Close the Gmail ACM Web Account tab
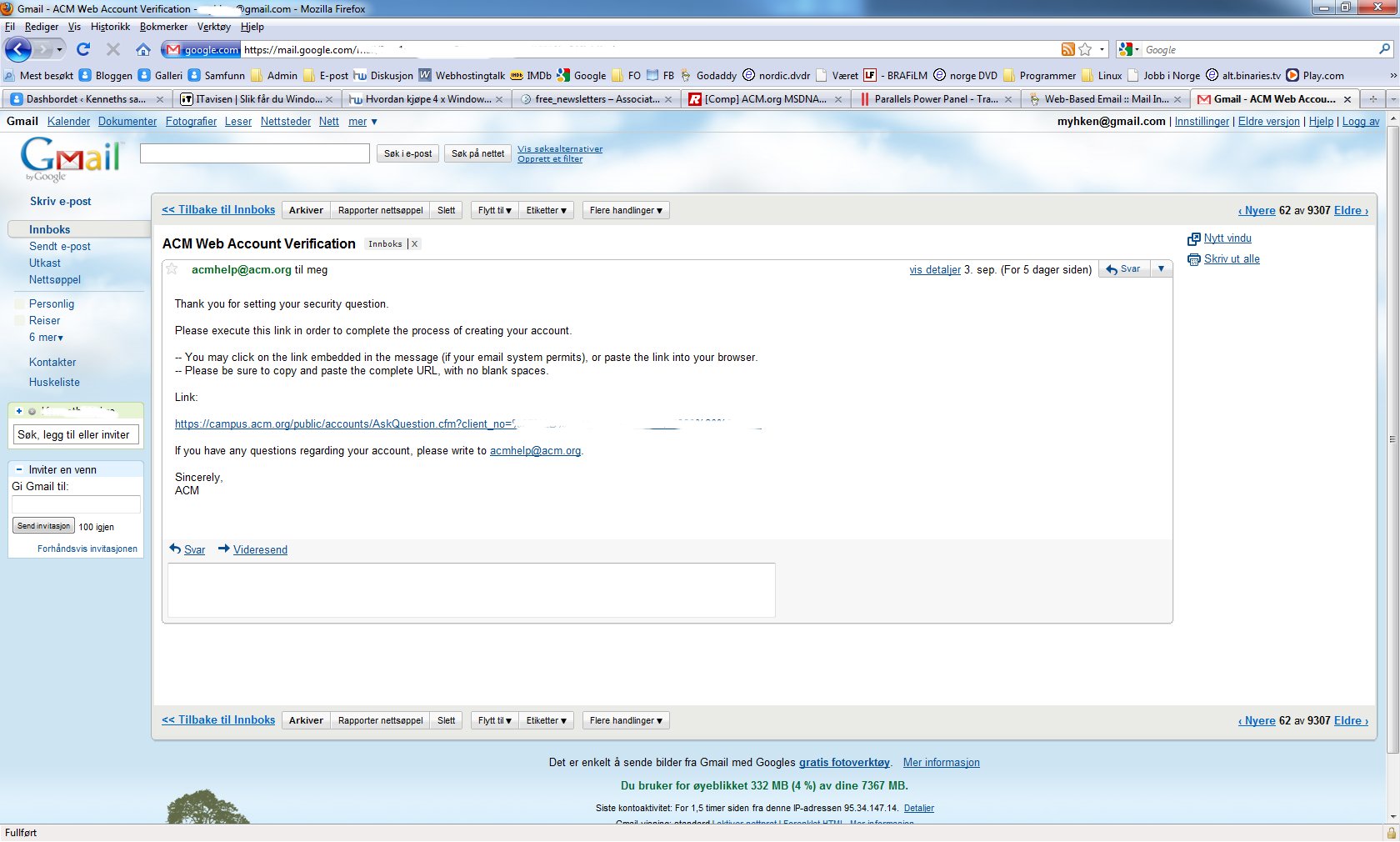Screen dimensions: 1400x842 (1347, 99)
